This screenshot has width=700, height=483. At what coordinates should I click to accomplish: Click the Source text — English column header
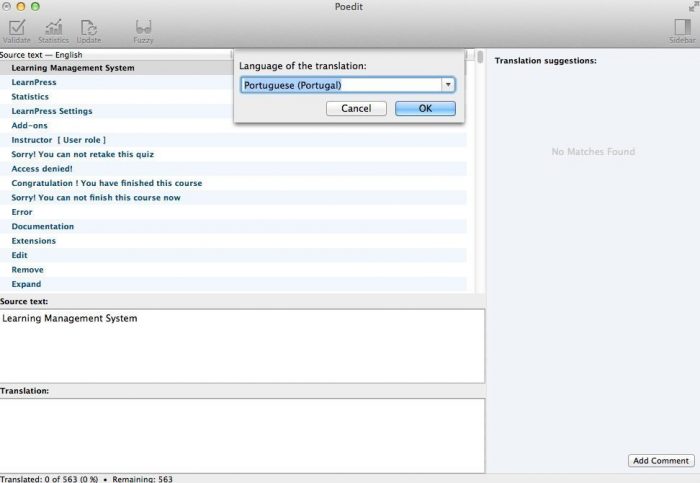click(x=116, y=55)
